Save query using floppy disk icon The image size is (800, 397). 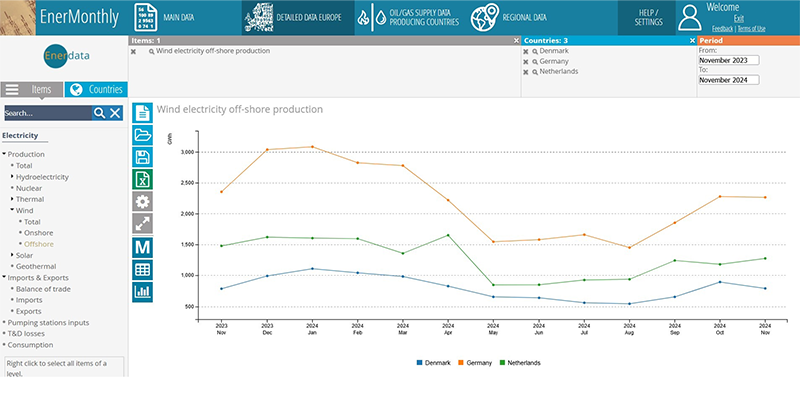click(142, 157)
